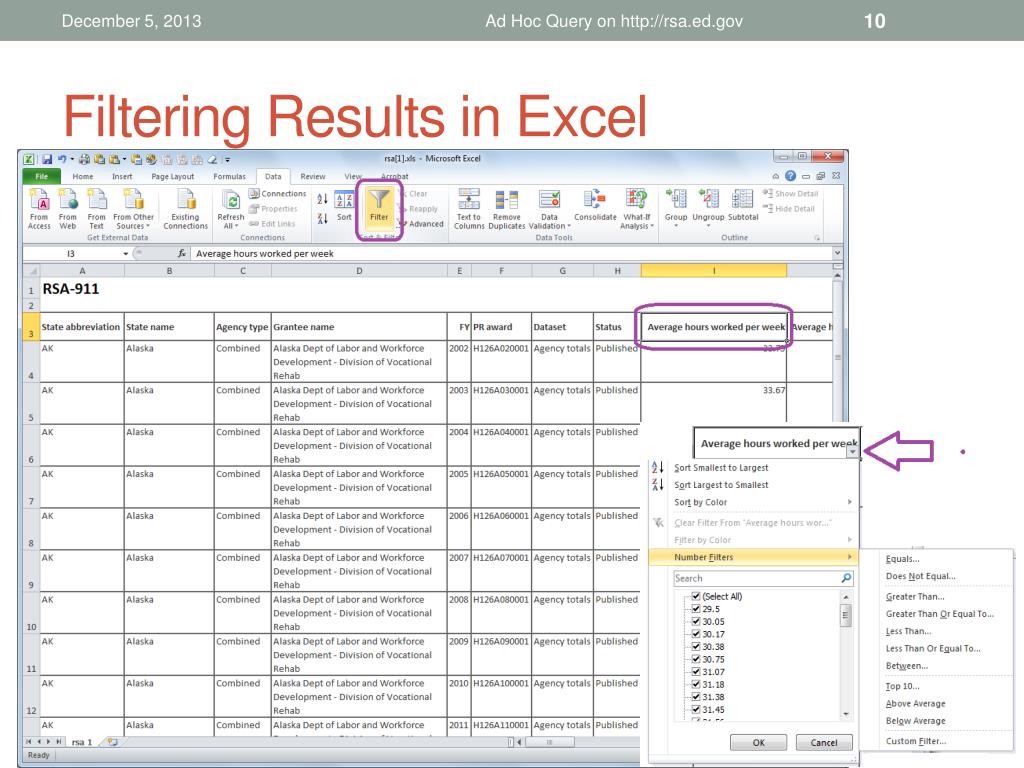
Task: Select the Above Average filter
Action: coord(916,703)
